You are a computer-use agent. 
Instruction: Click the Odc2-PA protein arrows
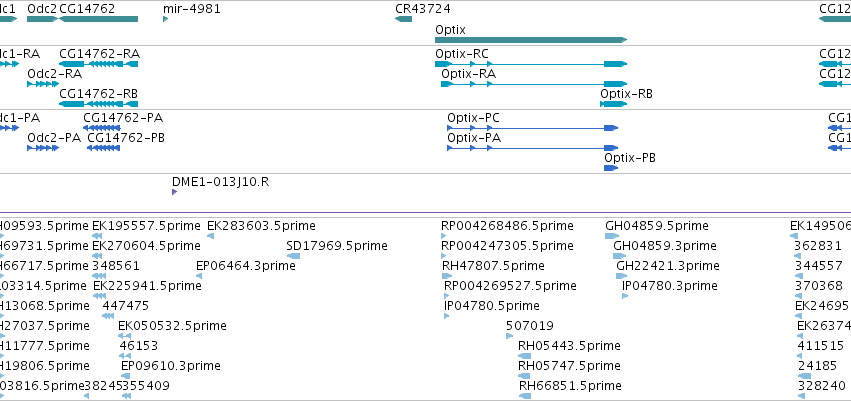click(43, 148)
